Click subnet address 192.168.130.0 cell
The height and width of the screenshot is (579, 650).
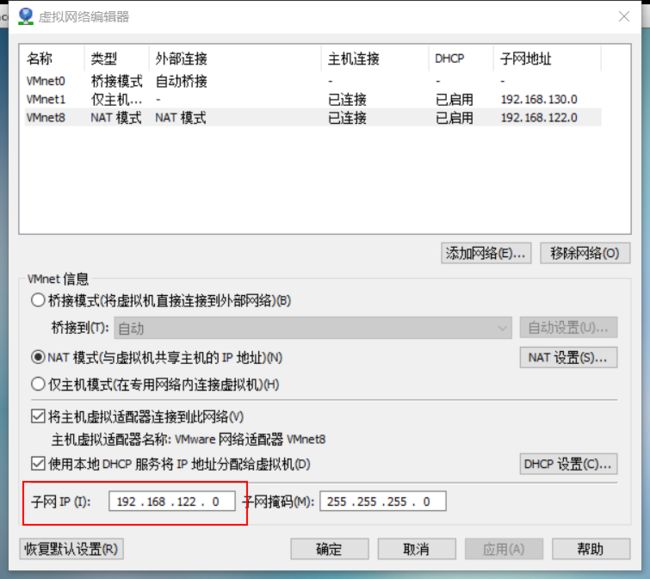tap(539, 99)
